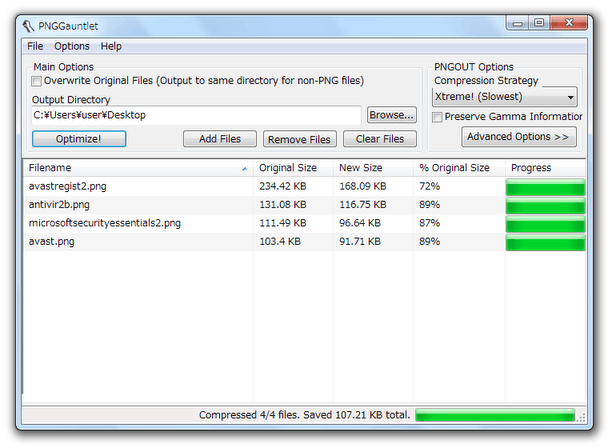612x448 pixels.
Task: Click the 131.08 KB original size cell
Action: [x=283, y=205]
